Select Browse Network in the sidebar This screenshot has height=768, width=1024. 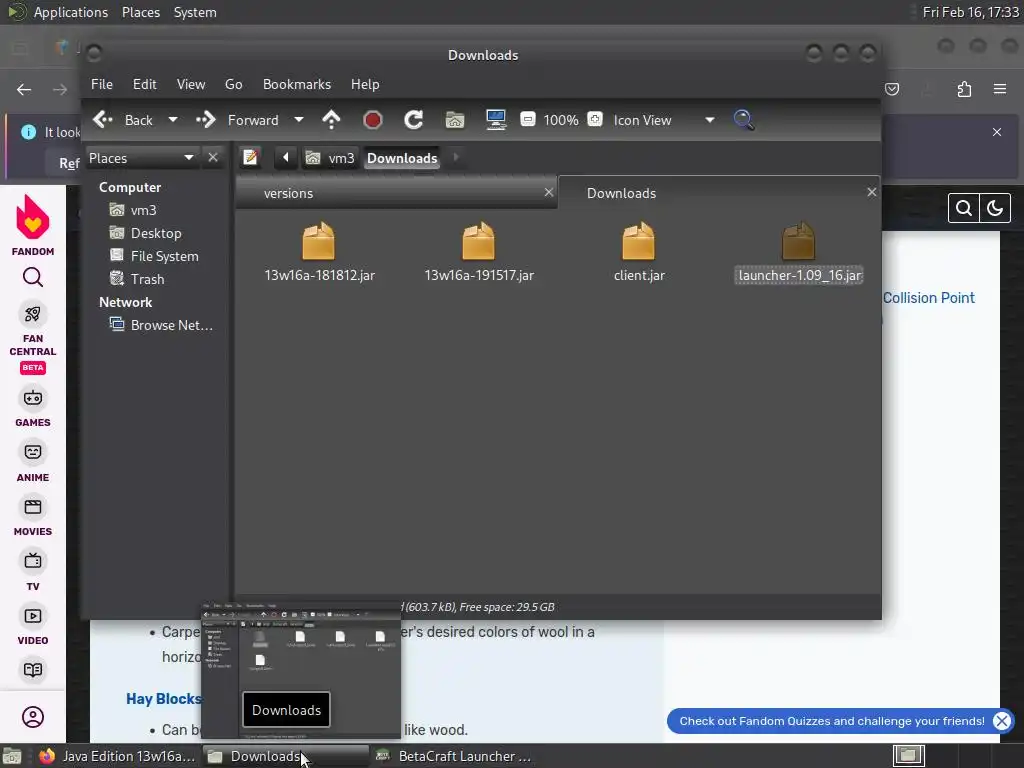(x=161, y=325)
